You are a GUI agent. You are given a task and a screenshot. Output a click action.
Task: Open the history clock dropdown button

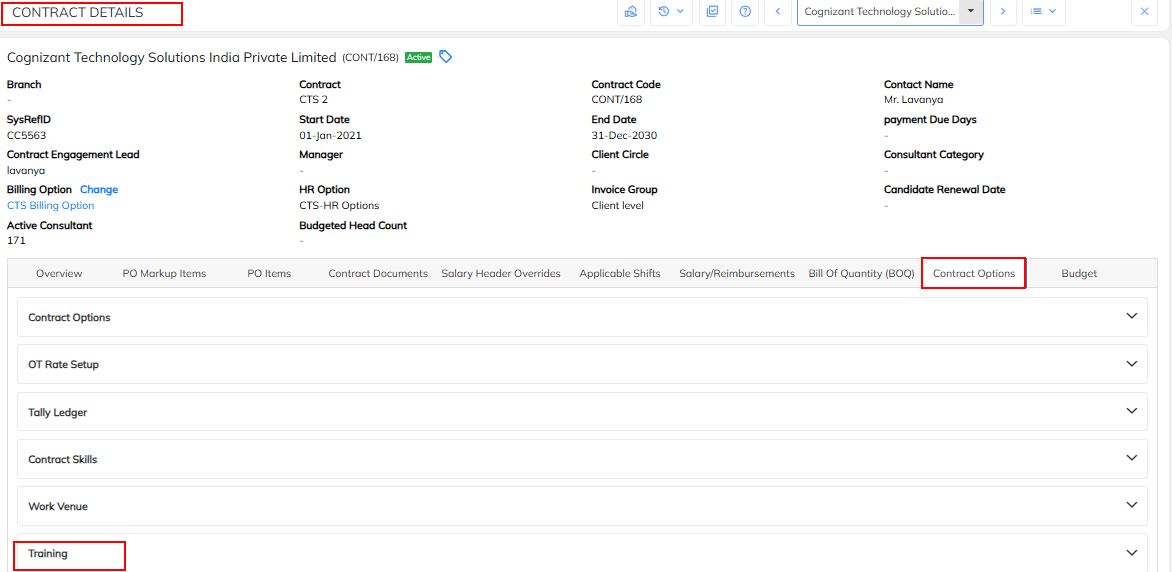671,12
